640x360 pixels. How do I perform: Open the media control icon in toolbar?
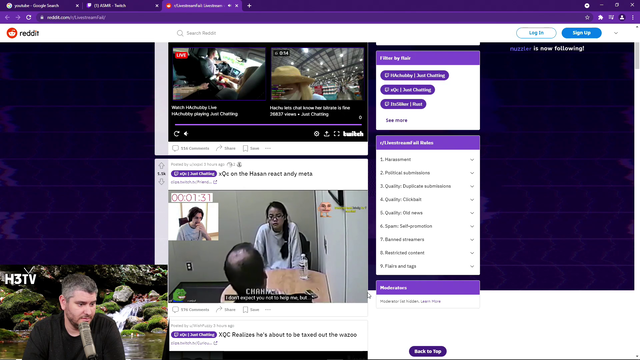coord(611,18)
